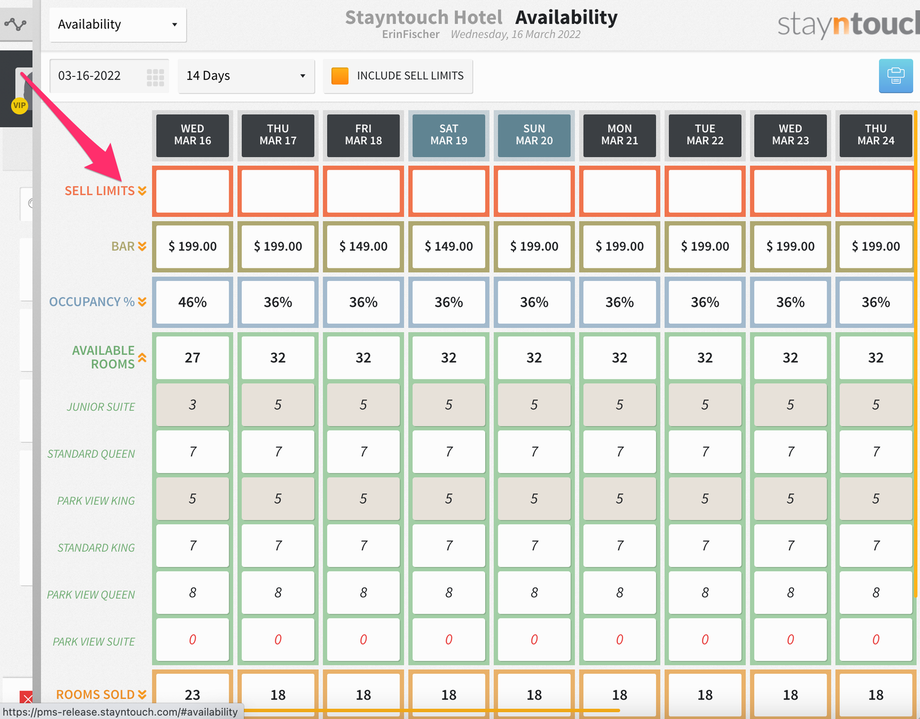The image size is (920, 719).
Task: Click the Standard King row label
Action: click(96, 548)
